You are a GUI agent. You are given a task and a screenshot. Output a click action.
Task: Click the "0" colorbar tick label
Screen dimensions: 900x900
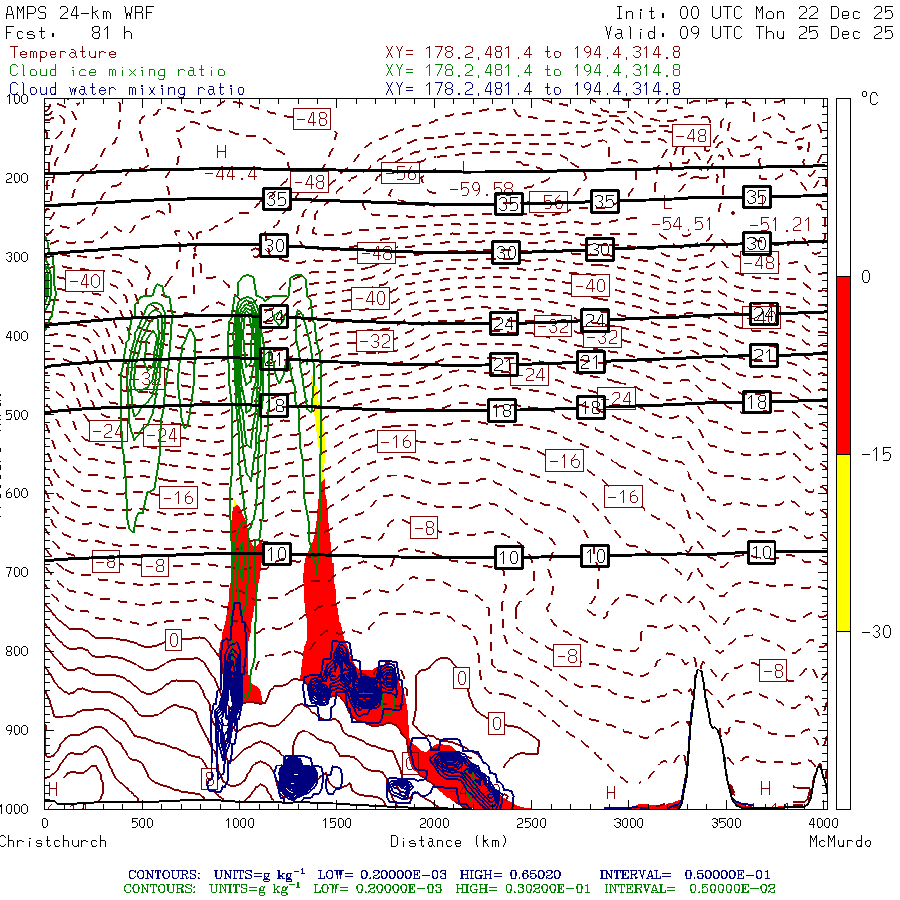point(866,277)
